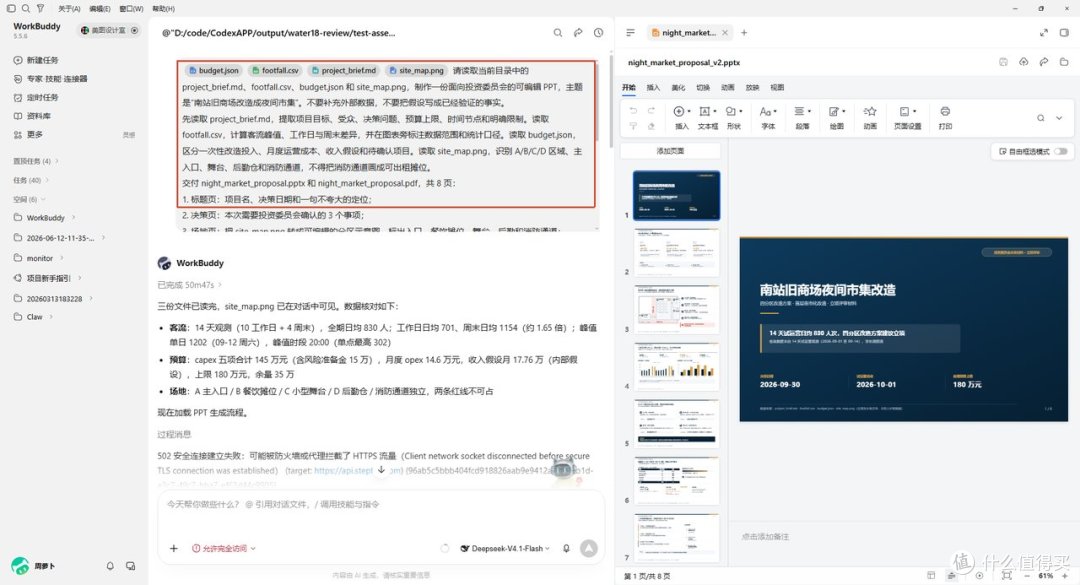The width and height of the screenshot is (1080, 585).
Task: Click chat input field 今天帮你做些什么
Action: pyautogui.click(x=381, y=504)
